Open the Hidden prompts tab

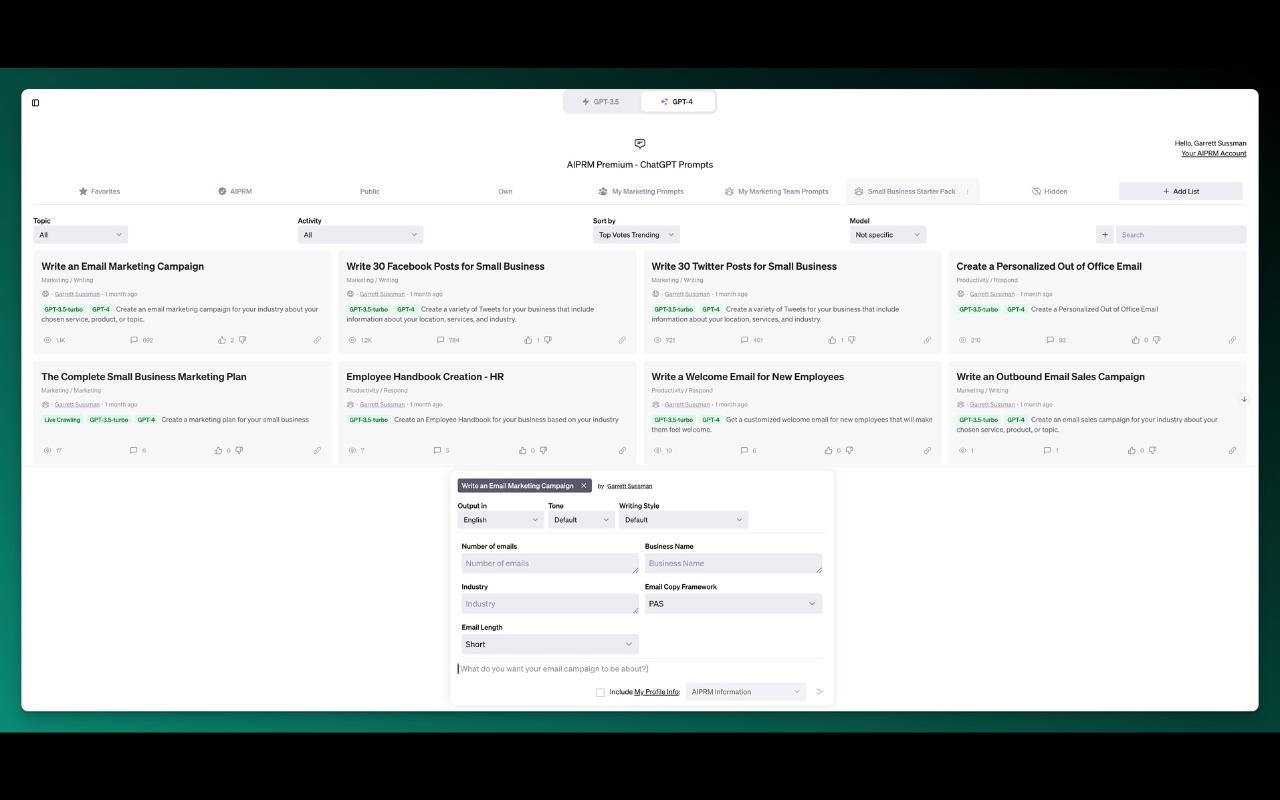pyautogui.click(x=1049, y=191)
